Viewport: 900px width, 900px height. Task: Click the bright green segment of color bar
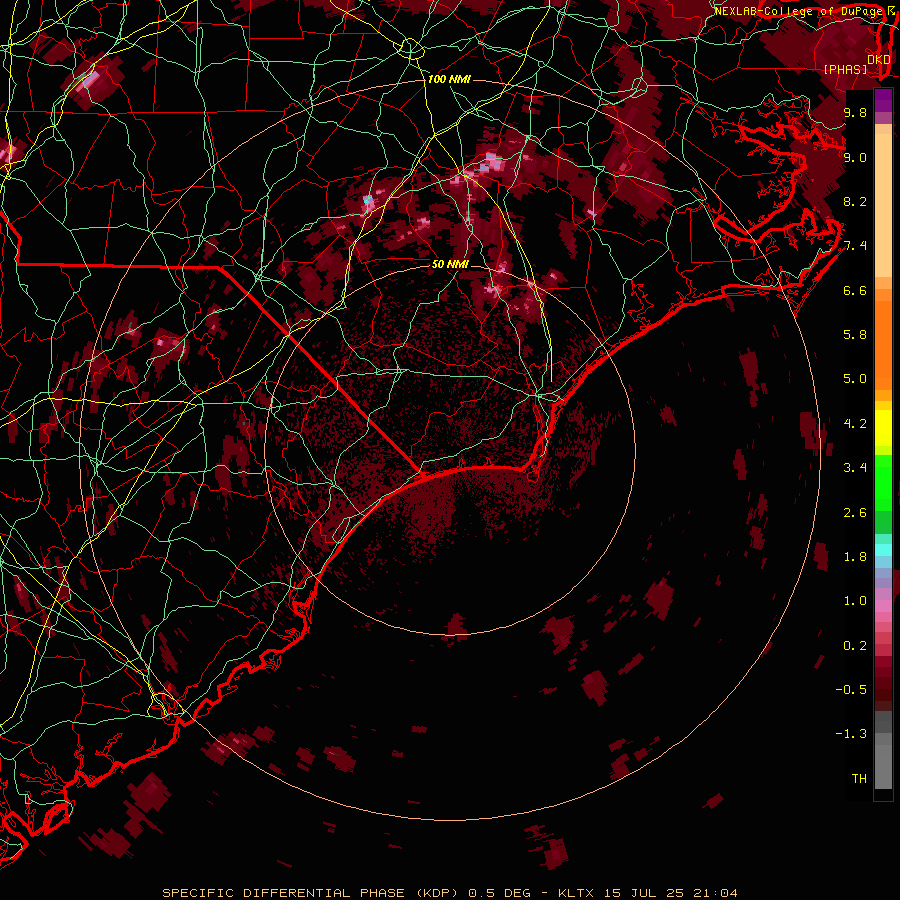(x=883, y=483)
